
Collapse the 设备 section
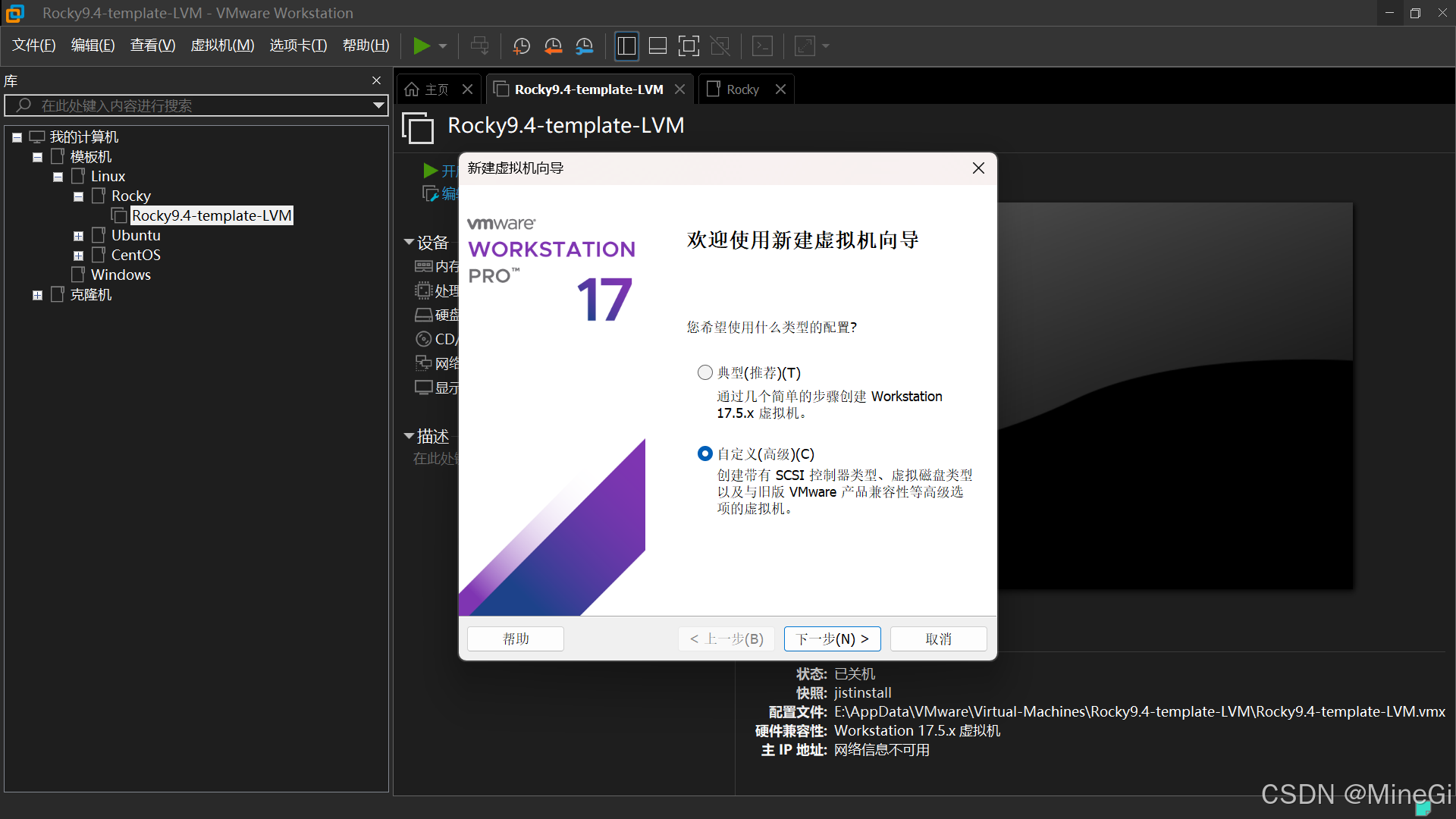tap(409, 243)
